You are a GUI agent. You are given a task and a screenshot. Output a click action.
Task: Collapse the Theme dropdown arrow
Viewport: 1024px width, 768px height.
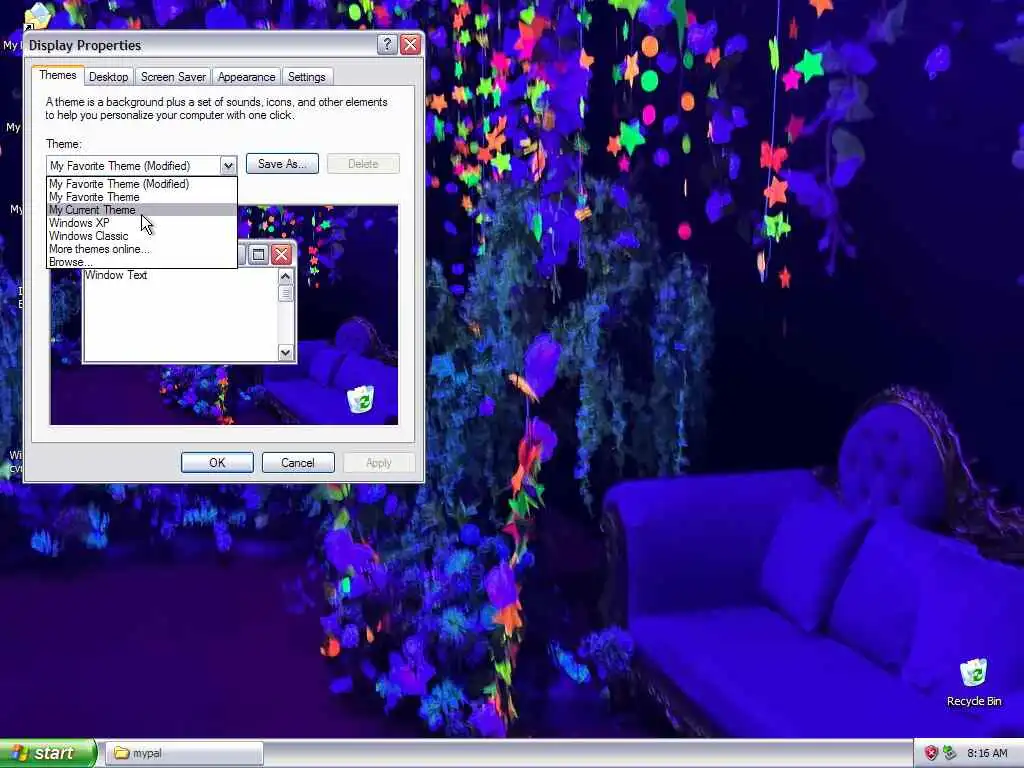coord(228,165)
